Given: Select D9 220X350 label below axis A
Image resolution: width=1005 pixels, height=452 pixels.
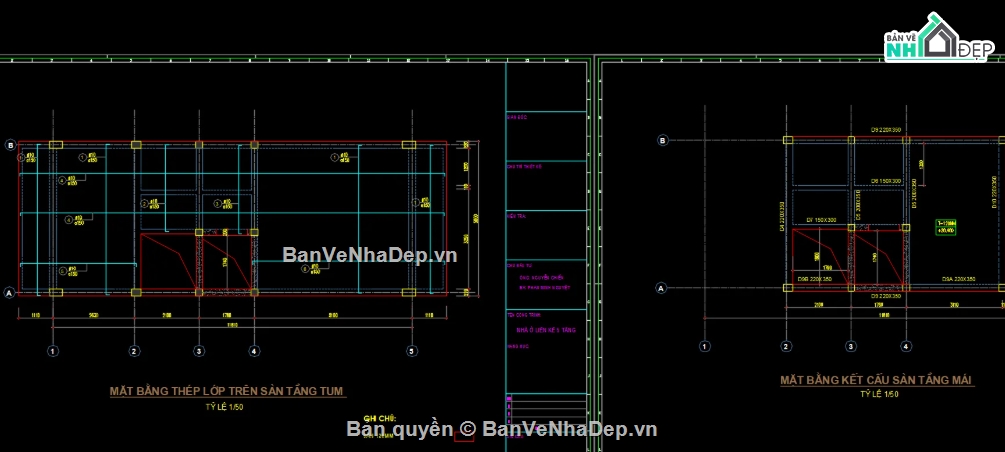Looking at the screenshot, I should 886,297.
